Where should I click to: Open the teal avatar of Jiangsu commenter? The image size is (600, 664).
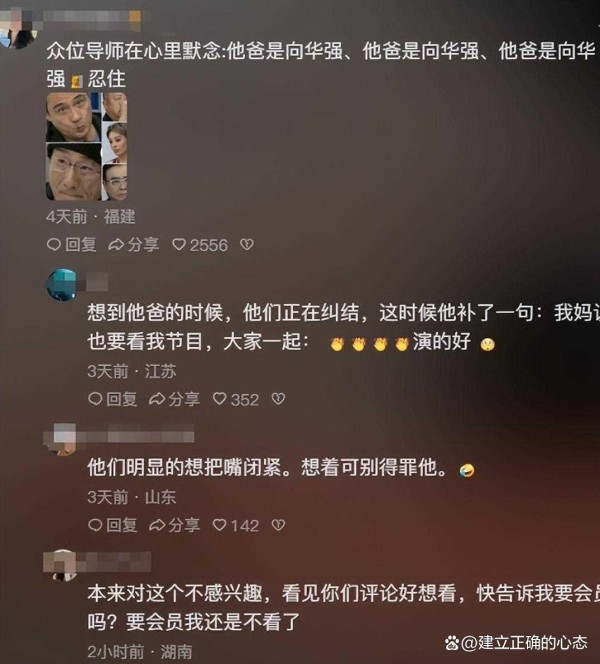point(62,285)
